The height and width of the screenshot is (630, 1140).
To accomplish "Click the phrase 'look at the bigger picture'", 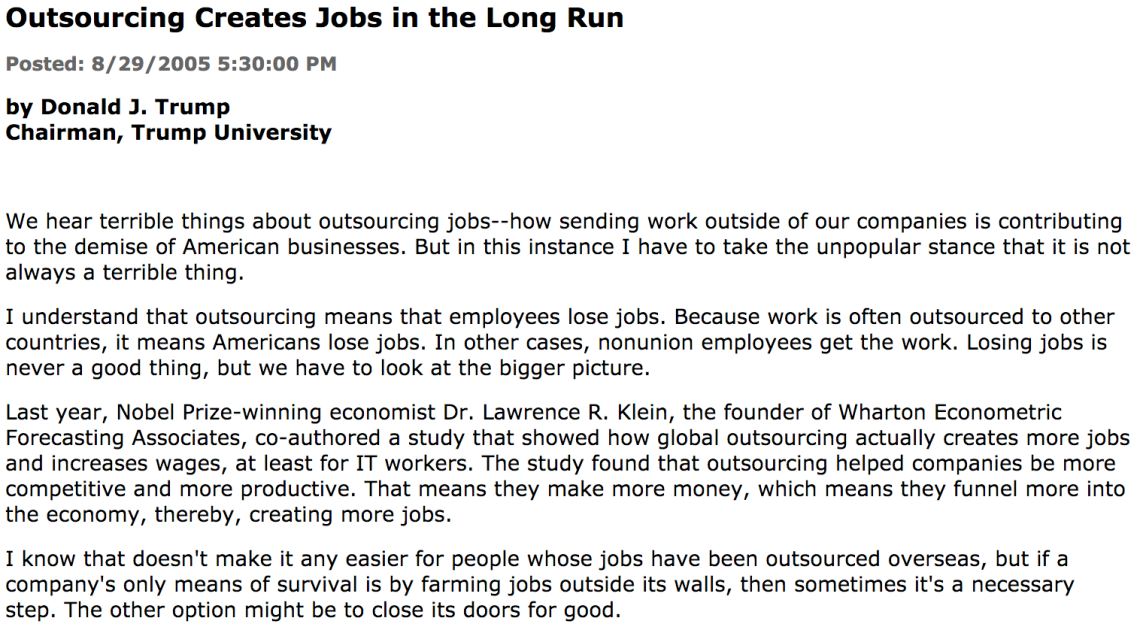I will tap(535, 368).
